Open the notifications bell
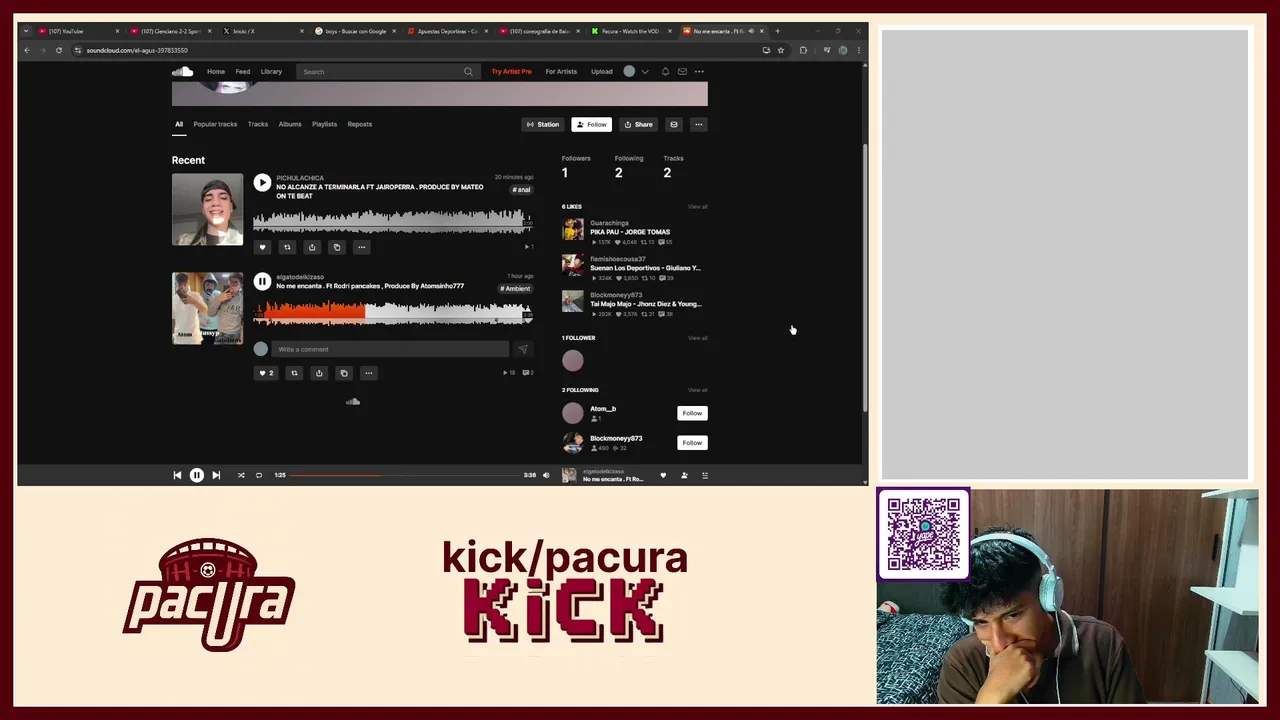 665,71
